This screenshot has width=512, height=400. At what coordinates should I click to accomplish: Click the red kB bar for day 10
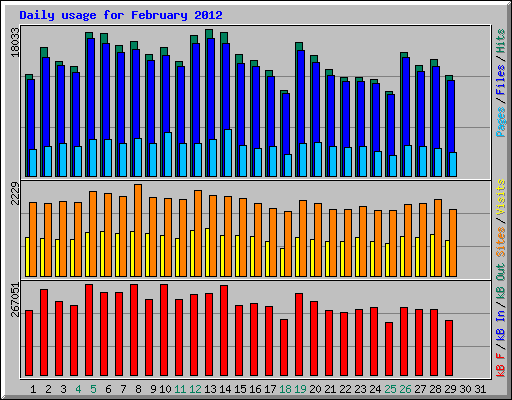pyautogui.click(x=164, y=330)
